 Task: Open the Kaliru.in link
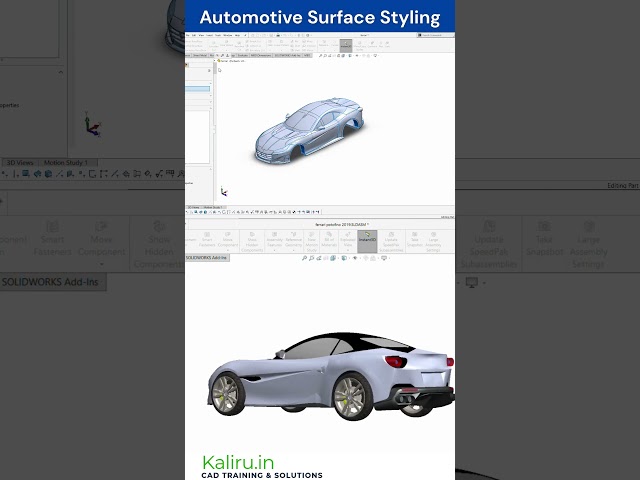[238, 463]
